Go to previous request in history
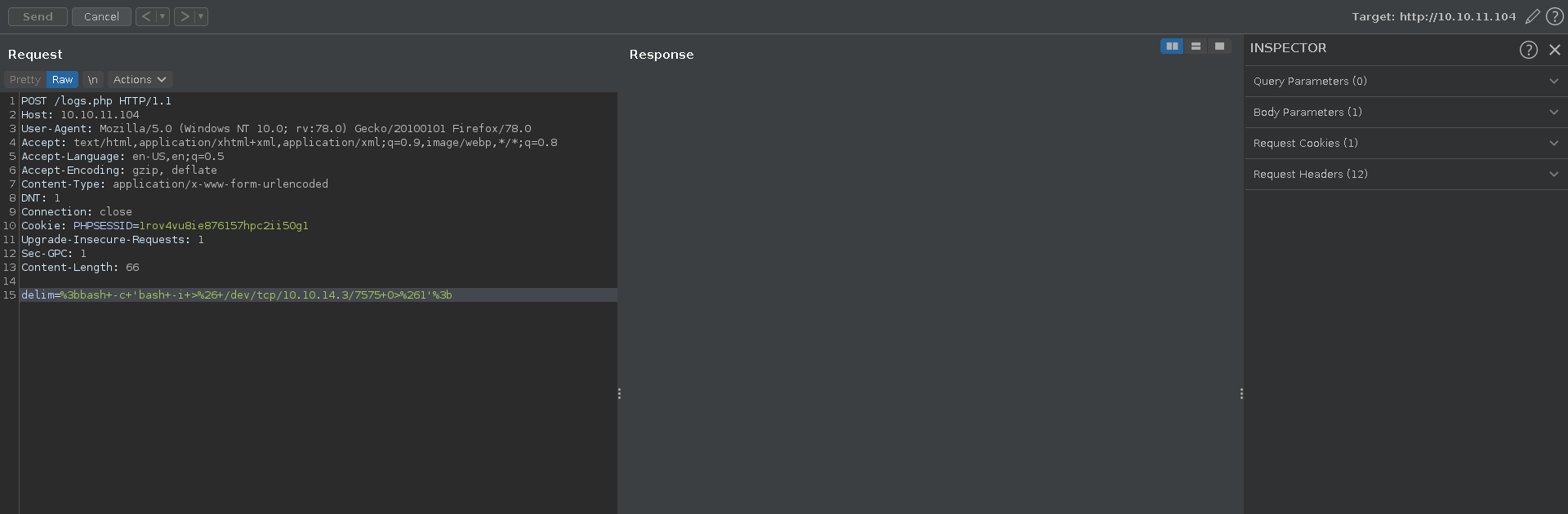Screen dimensions: 1568x514 tap(146, 16)
